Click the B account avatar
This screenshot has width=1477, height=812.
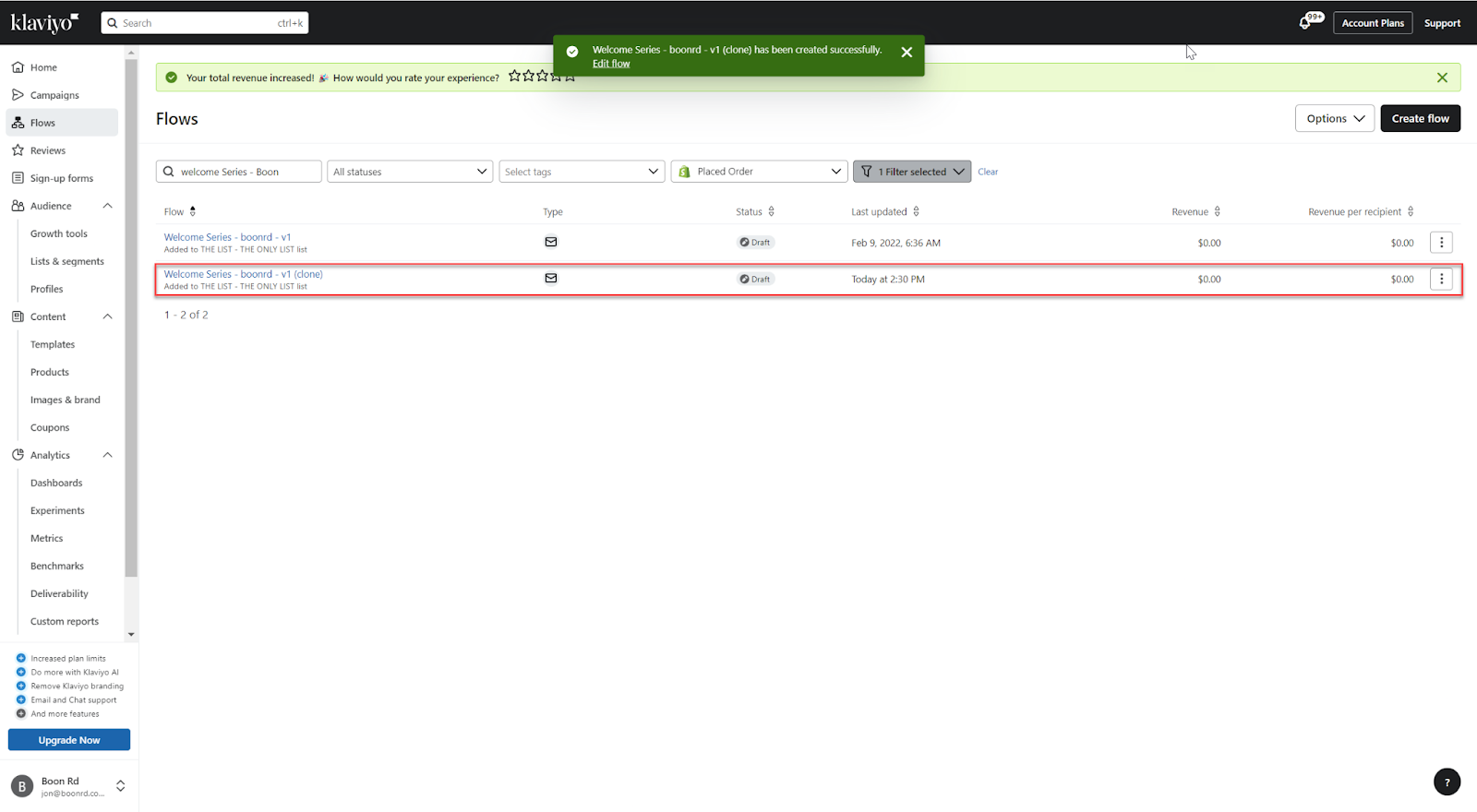[22, 786]
